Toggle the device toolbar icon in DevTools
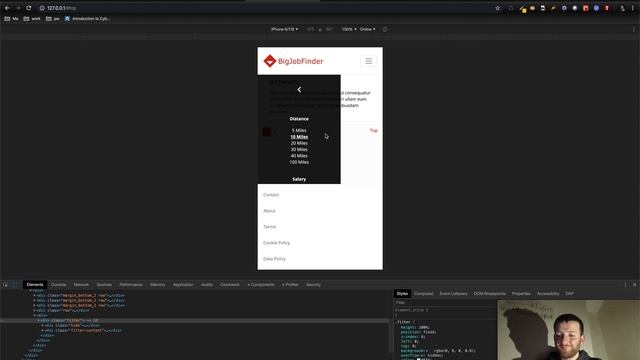Image resolution: width=640 pixels, height=360 pixels. (x=15, y=284)
